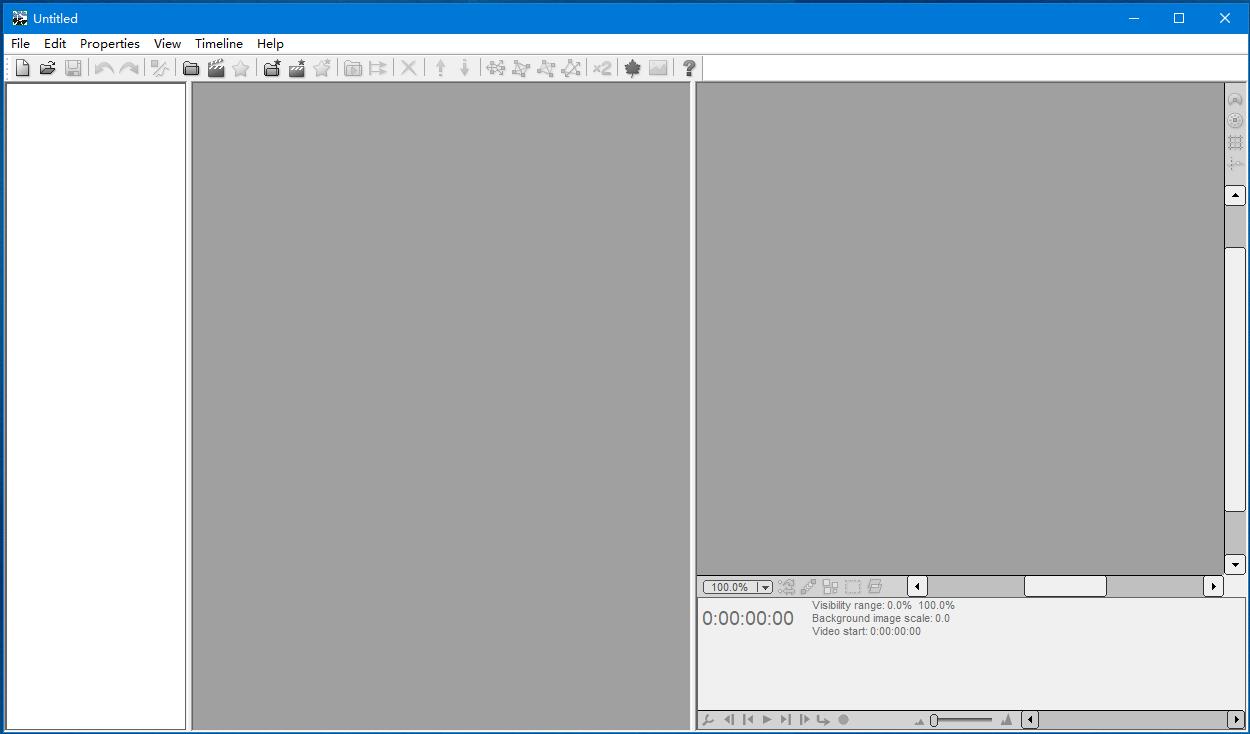Image resolution: width=1250 pixels, height=734 pixels.
Task: Click the move-down arrow icon
Action: tap(465, 68)
